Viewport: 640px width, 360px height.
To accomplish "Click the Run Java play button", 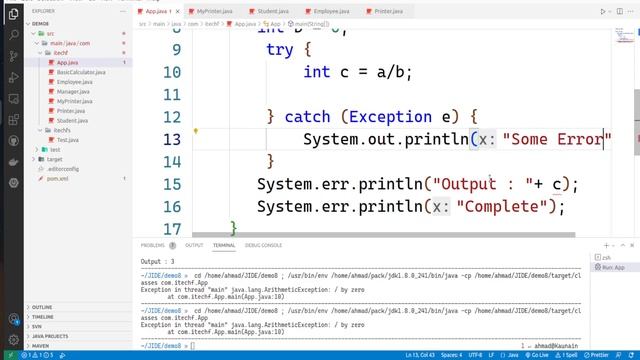I will coord(602,11).
